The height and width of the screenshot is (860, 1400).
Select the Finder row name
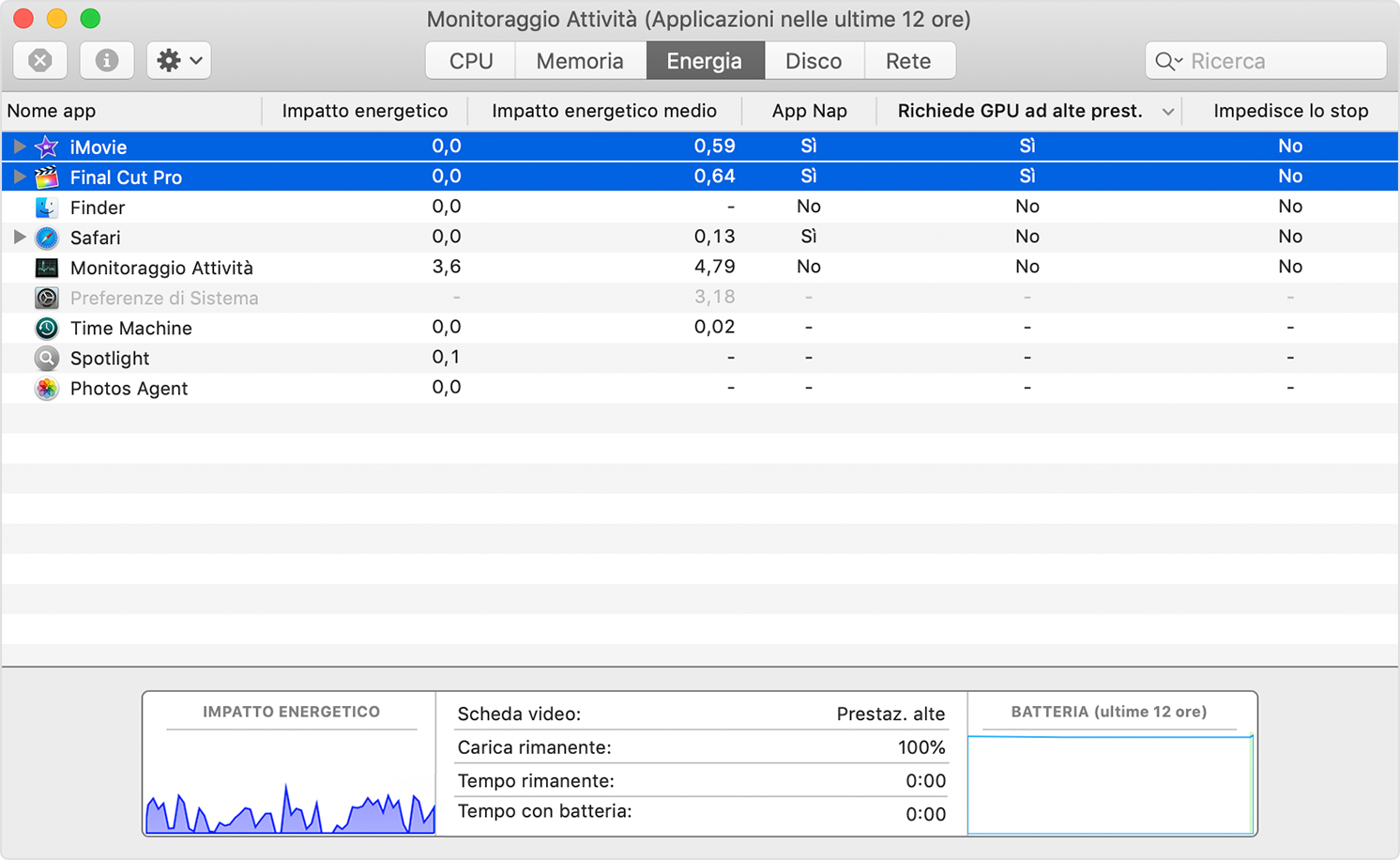tap(98, 207)
